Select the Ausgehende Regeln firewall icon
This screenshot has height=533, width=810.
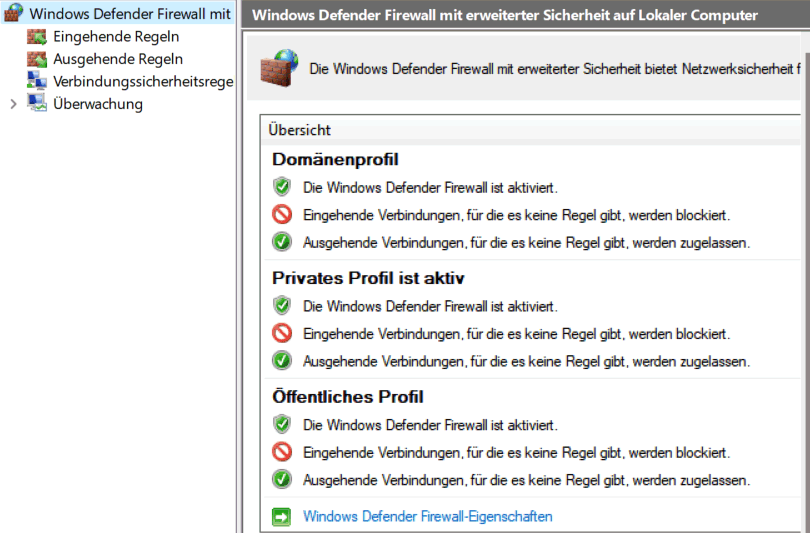37,59
